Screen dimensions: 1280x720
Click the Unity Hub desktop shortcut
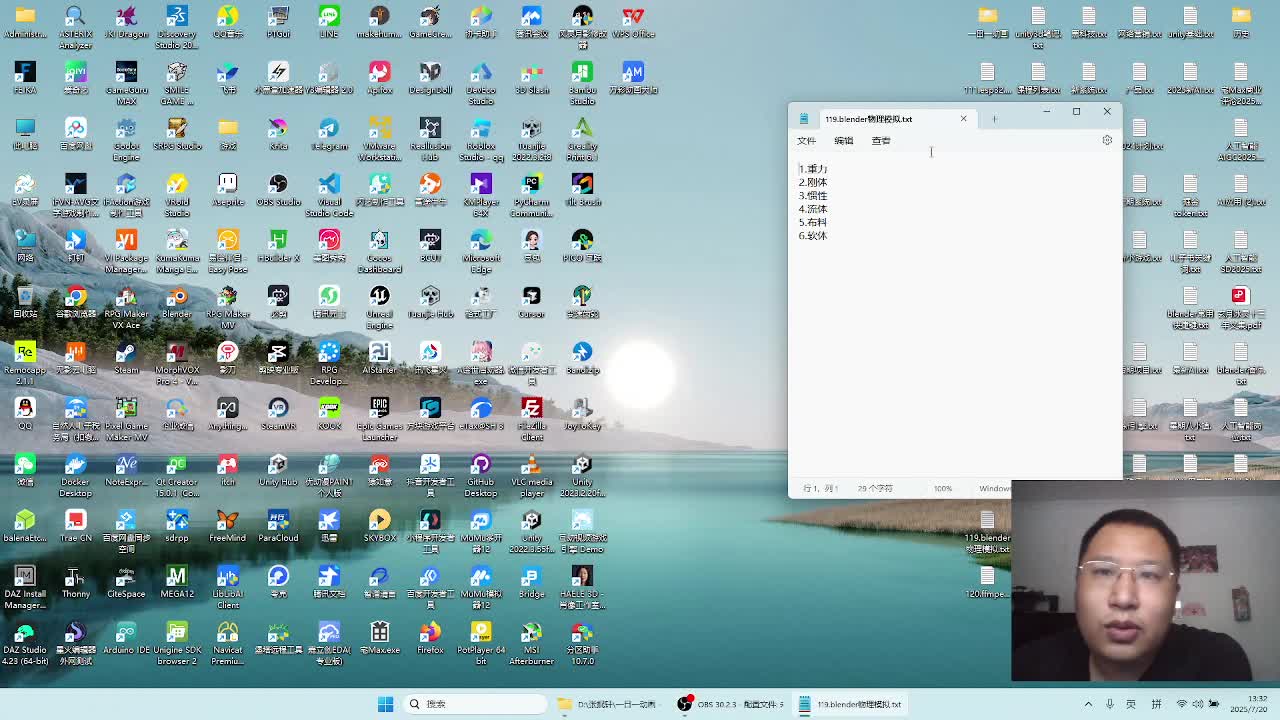[278, 466]
